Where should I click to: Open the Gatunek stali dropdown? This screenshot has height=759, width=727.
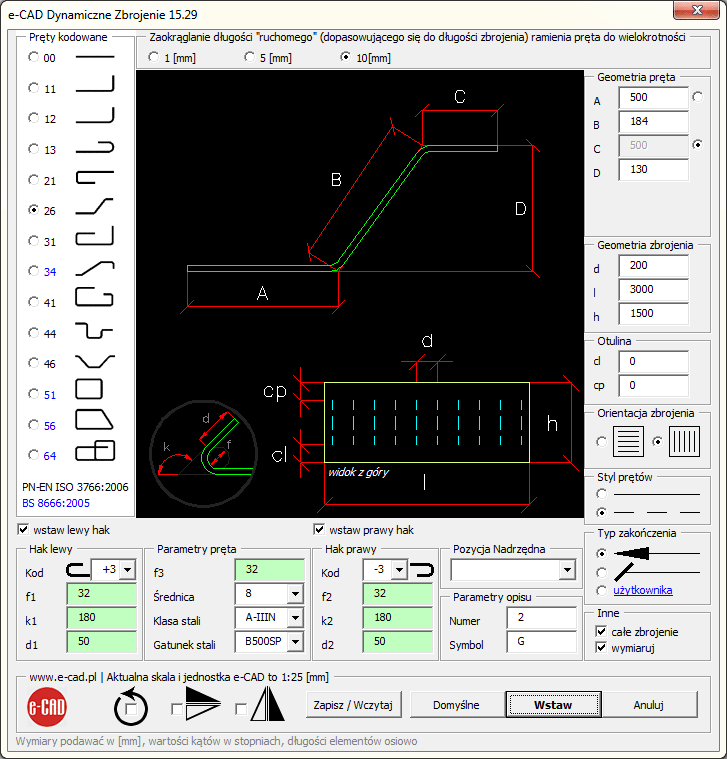295,642
